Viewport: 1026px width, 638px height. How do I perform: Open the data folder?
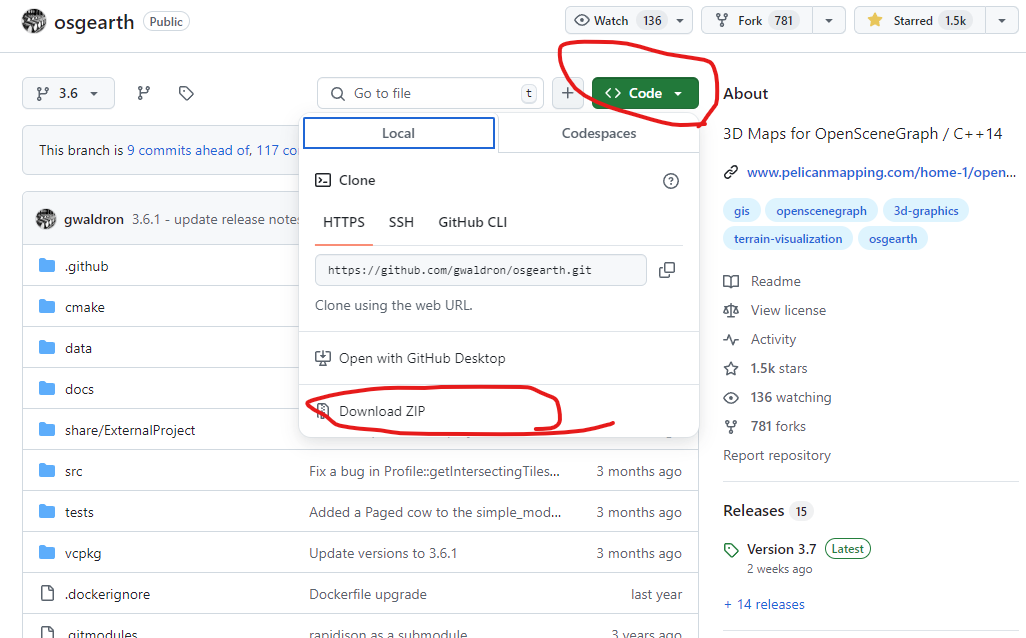78,348
